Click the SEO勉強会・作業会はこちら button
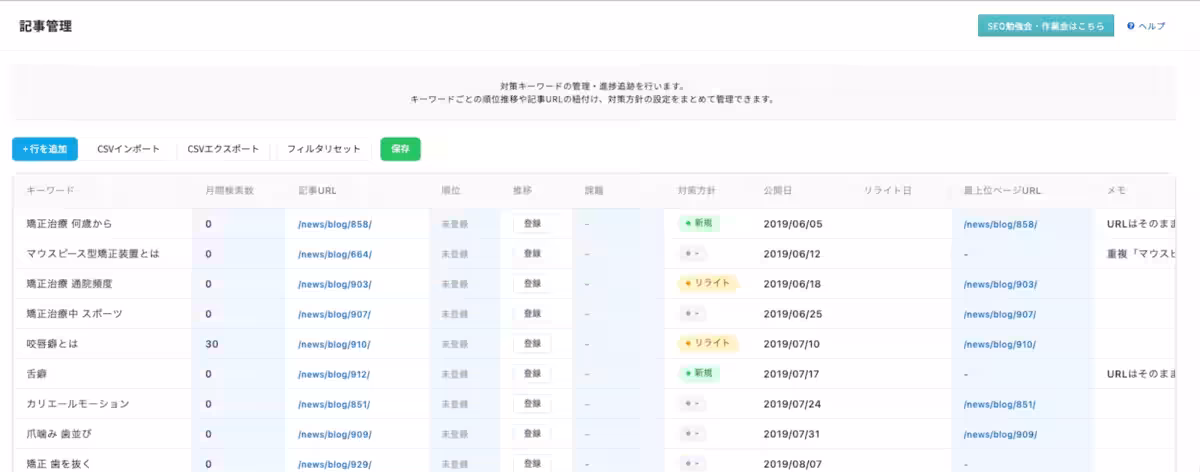 (x=1045, y=26)
